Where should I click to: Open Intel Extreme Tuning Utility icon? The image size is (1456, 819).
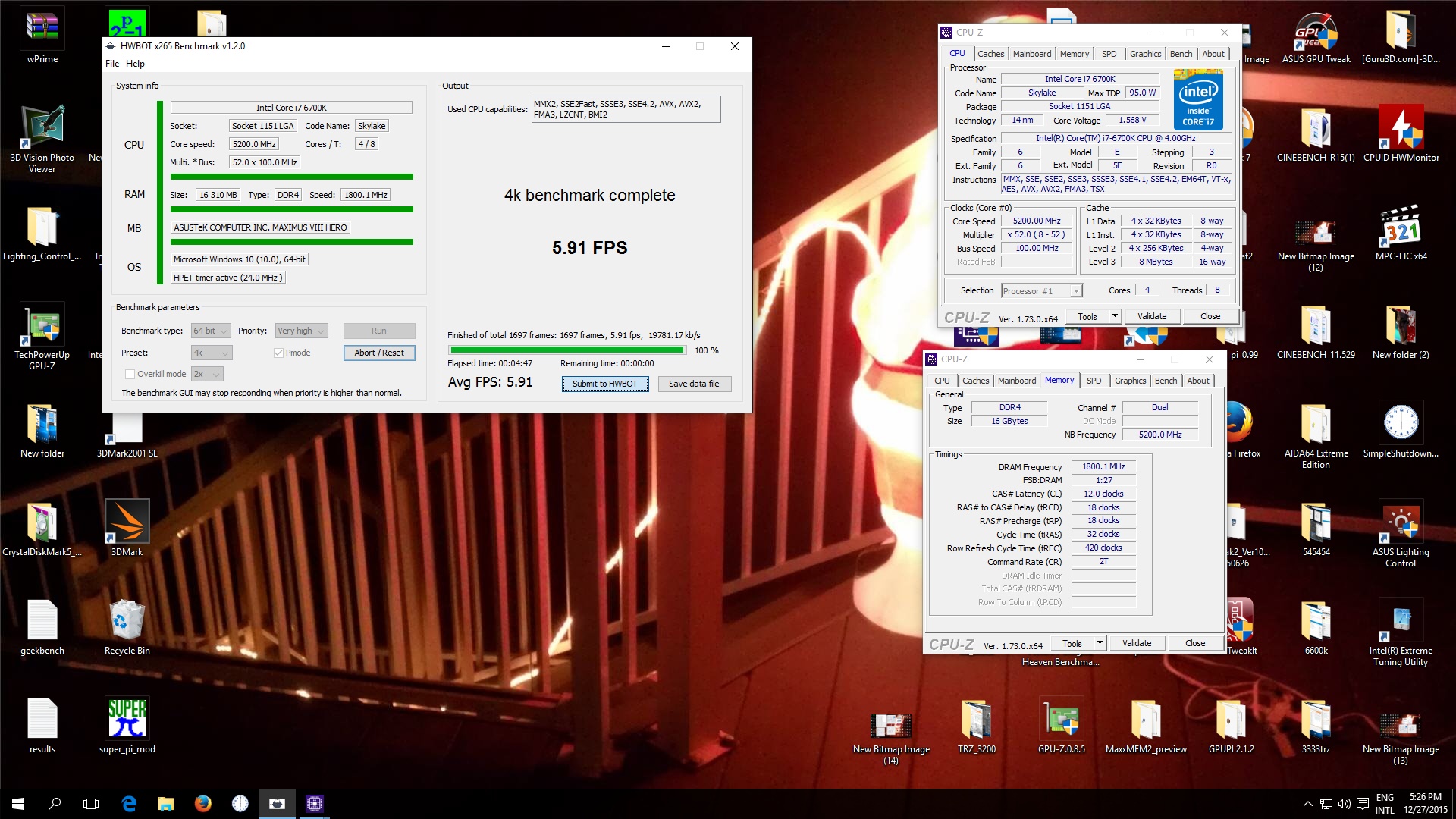coord(1401,632)
